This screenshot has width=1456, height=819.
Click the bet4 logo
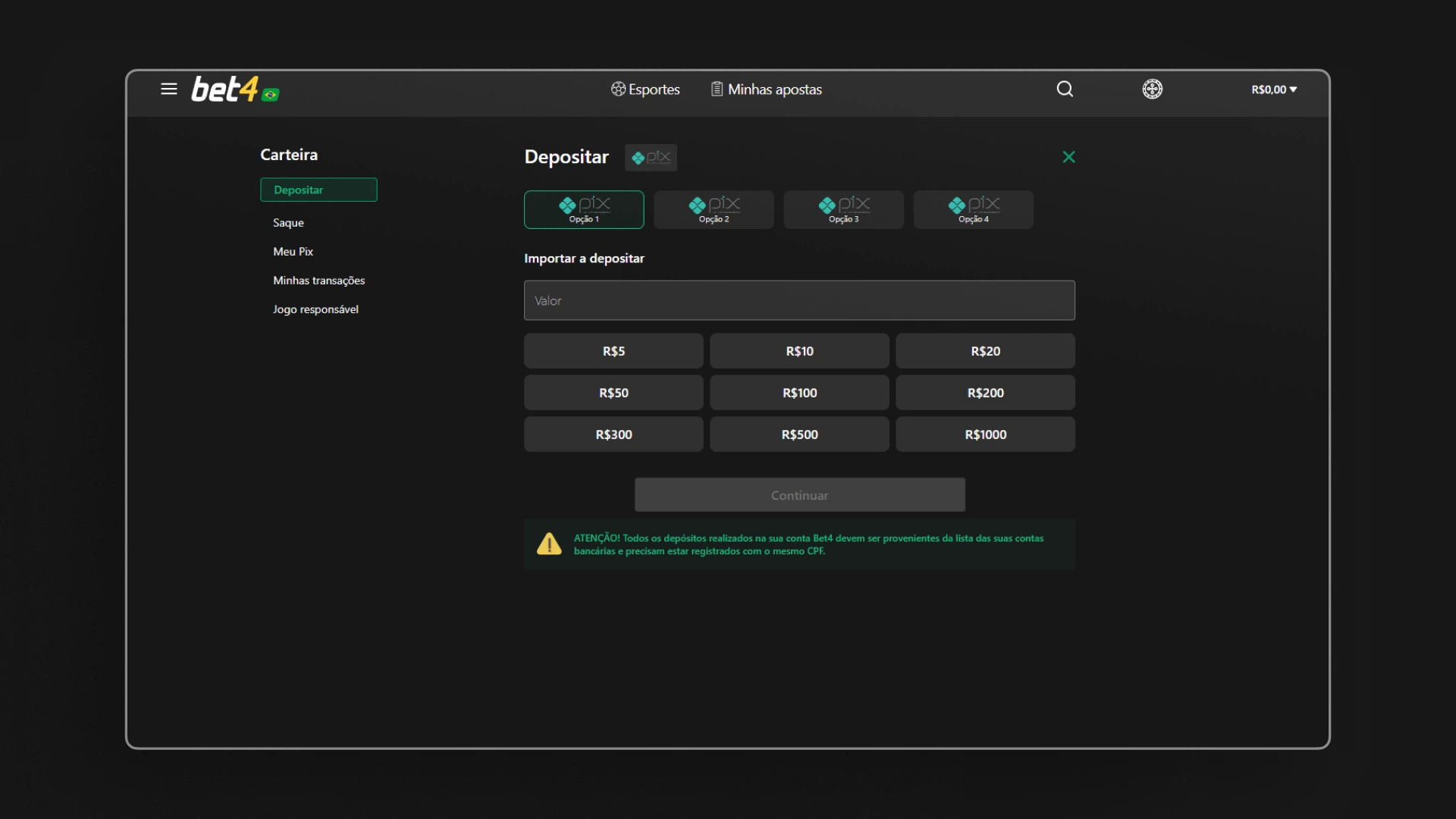224,88
